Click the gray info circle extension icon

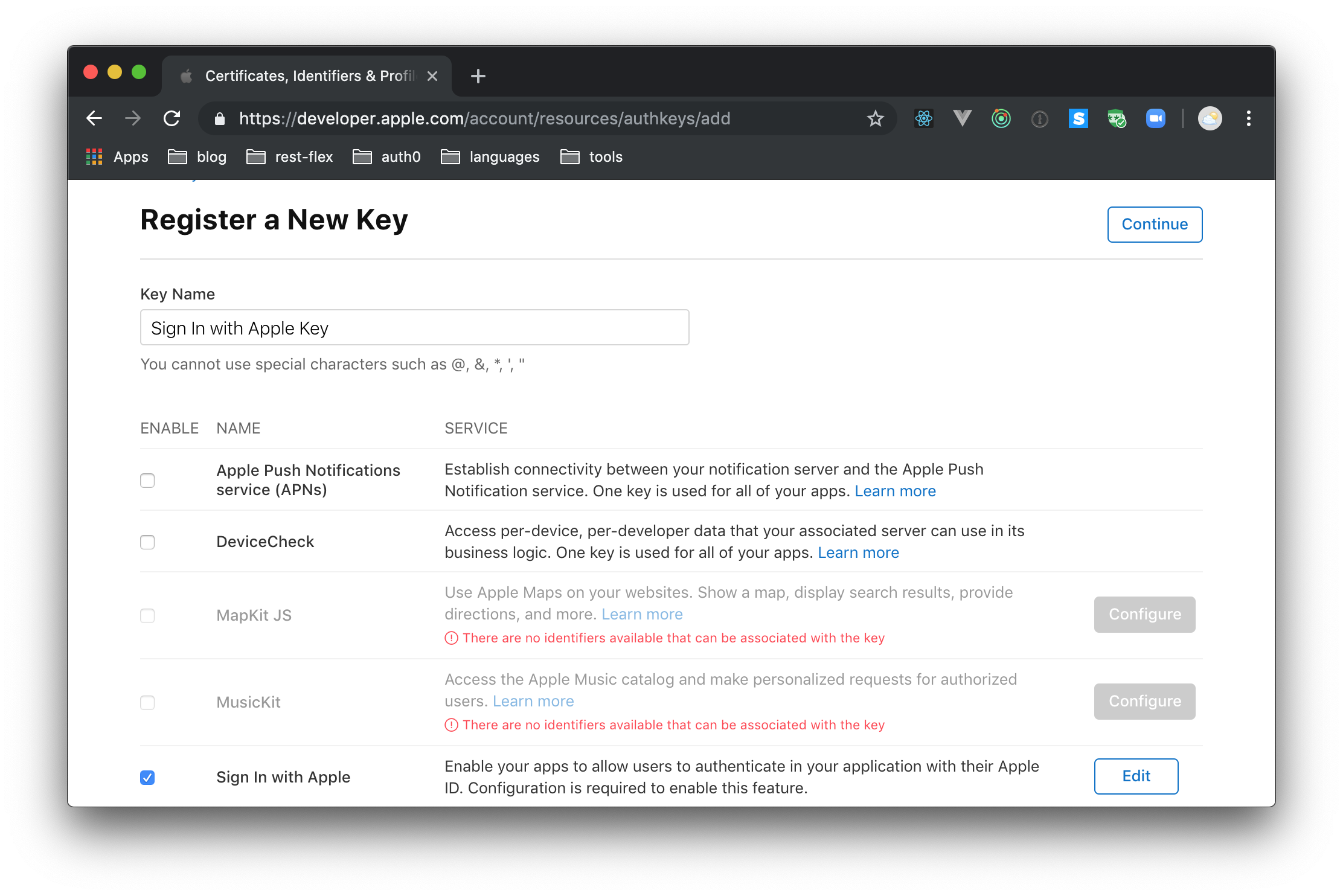(x=1040, y=119)
